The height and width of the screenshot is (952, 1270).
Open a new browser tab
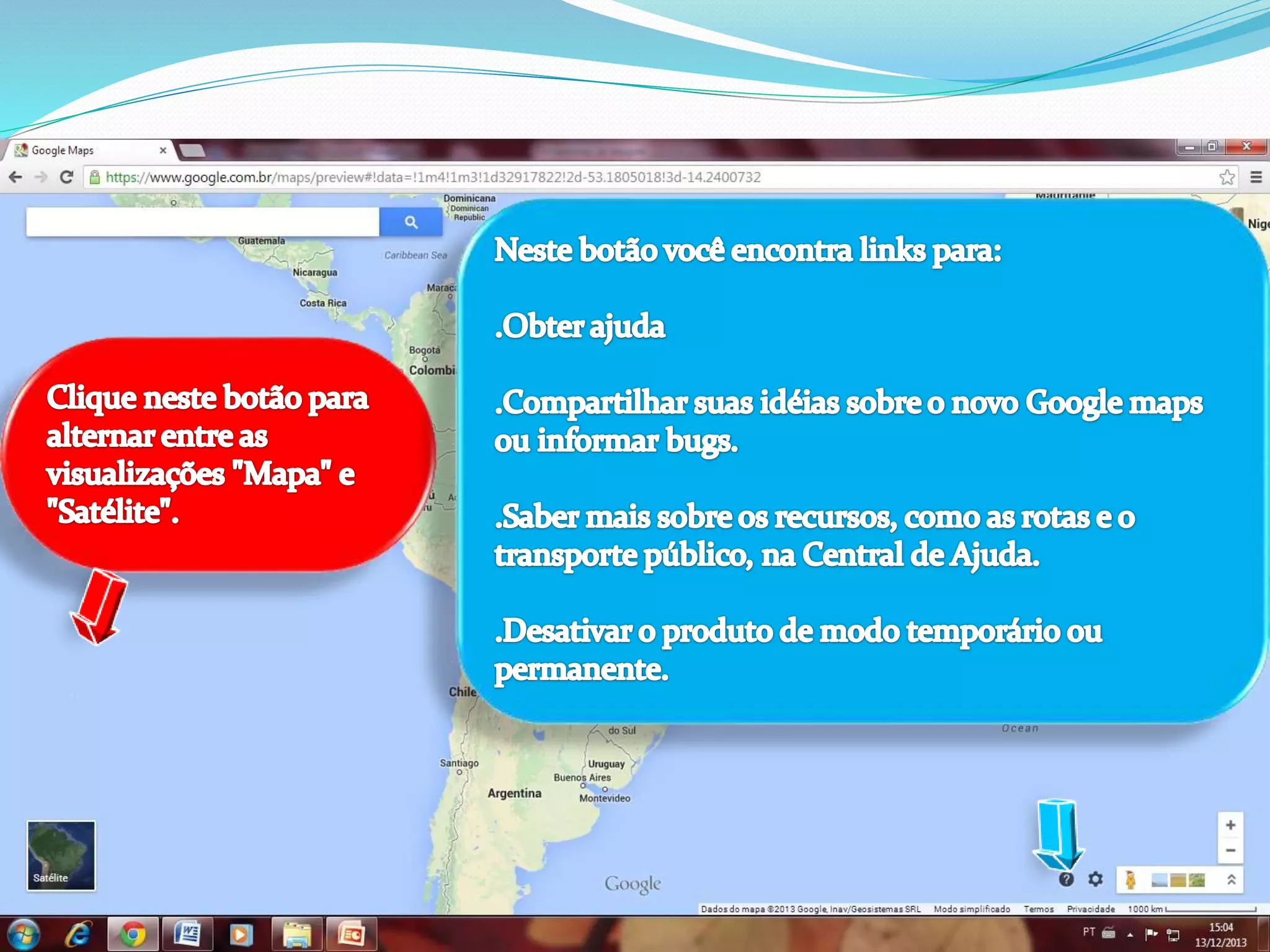[x=191, y=150]
